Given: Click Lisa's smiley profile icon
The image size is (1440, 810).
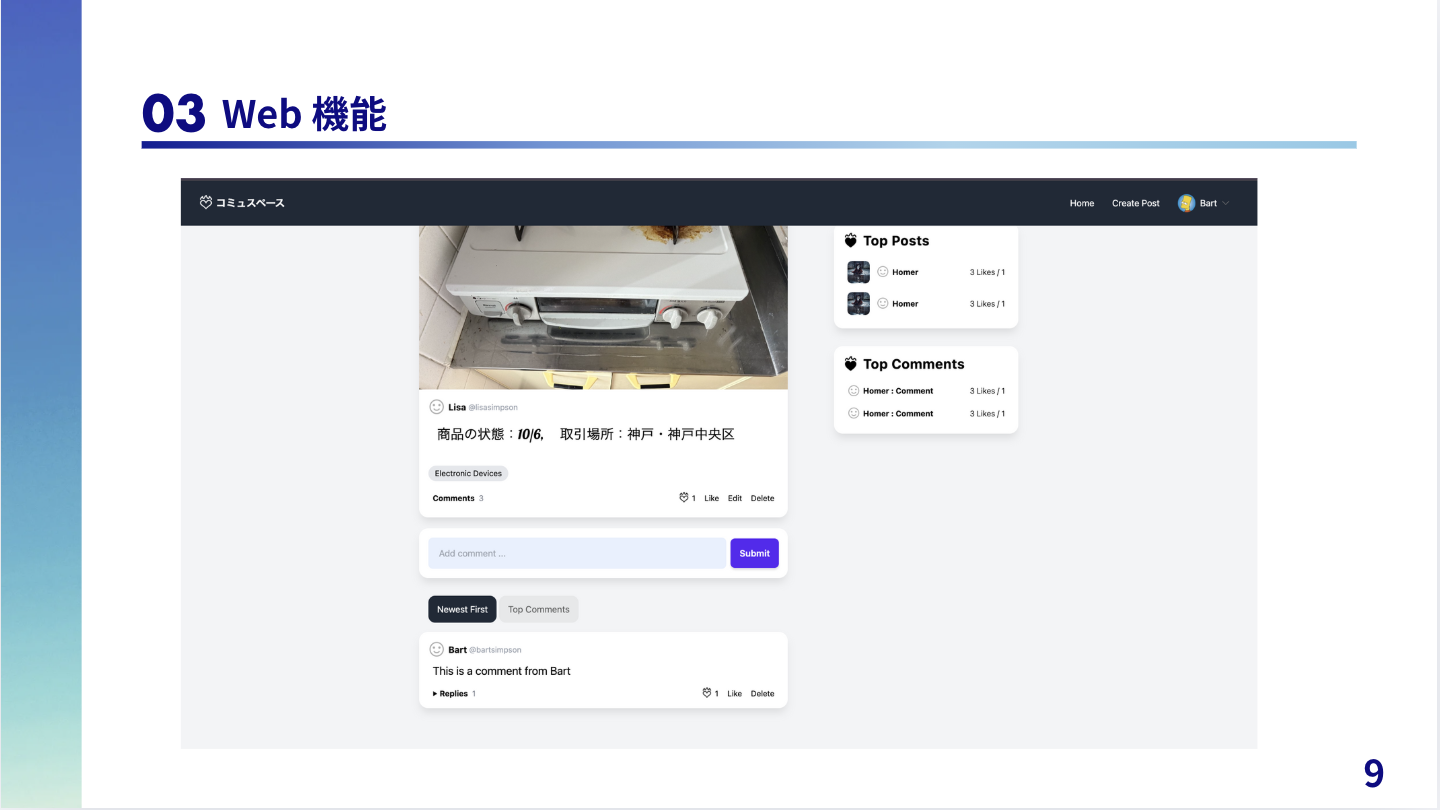Looking at the screenshot, I should (x=436, y=407).
